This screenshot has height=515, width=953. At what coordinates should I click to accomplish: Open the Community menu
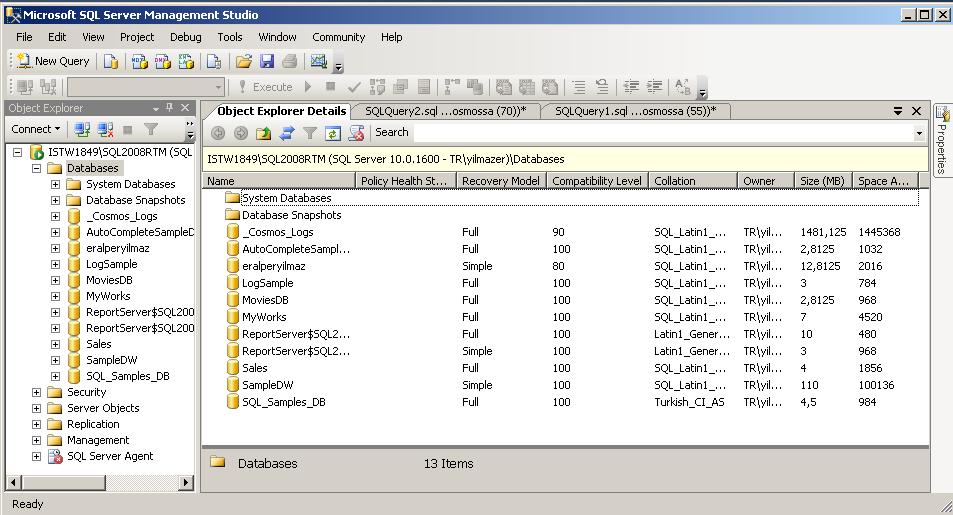(339, 37)
